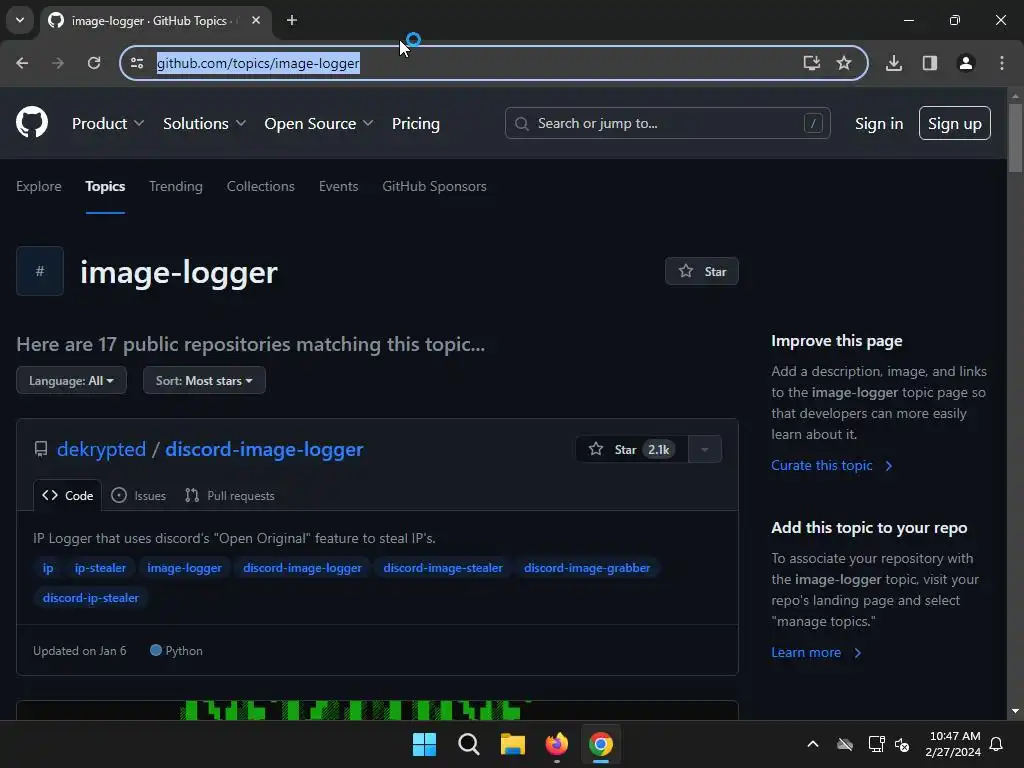Show hidden system tray icons
The image size is (1024, 768).
coord(813,744)
